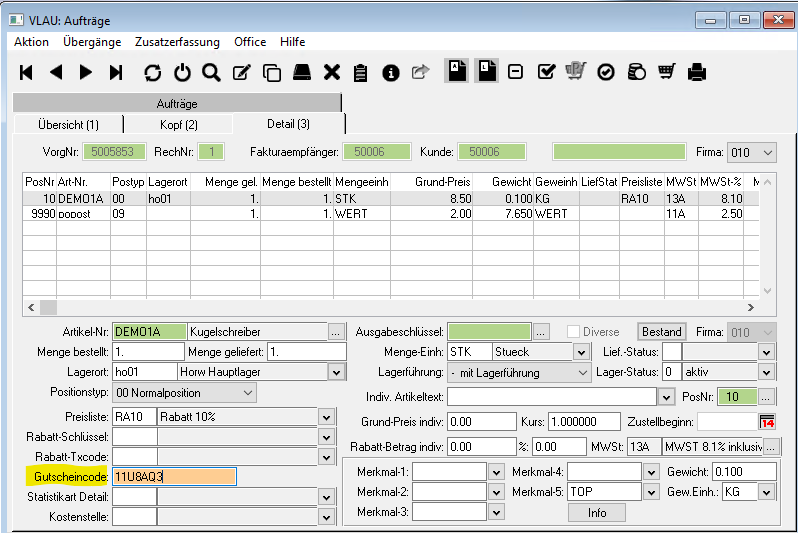798x533 pixels.
Task: Click the refresh arrows toolbar icon
Action: pos(152,72)
